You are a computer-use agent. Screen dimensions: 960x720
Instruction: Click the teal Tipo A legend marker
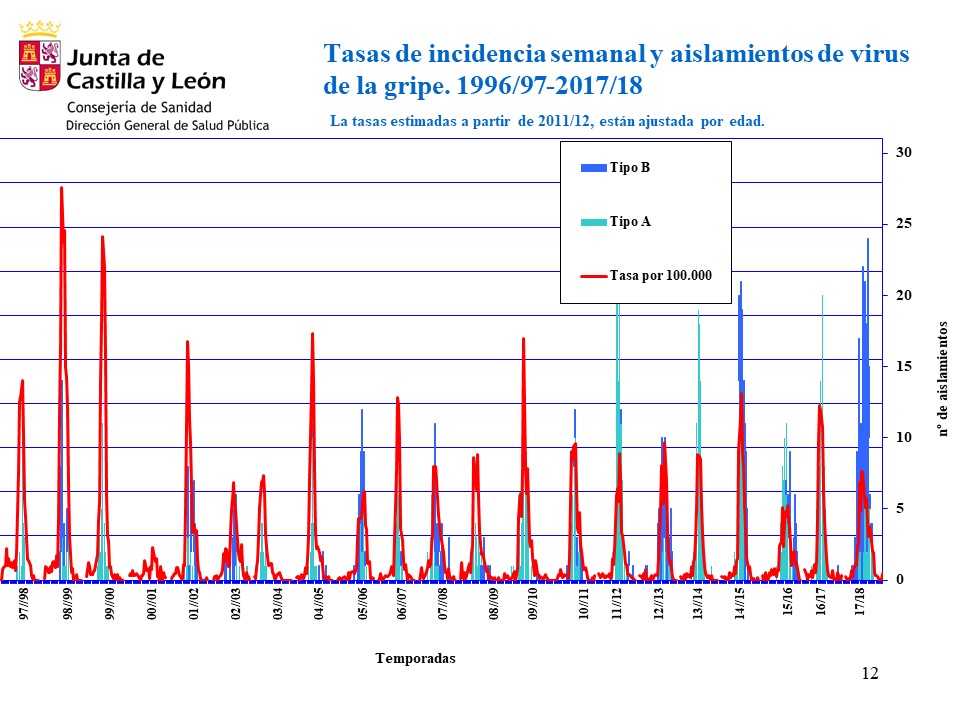pyautogui.click(x=593, y=222)
